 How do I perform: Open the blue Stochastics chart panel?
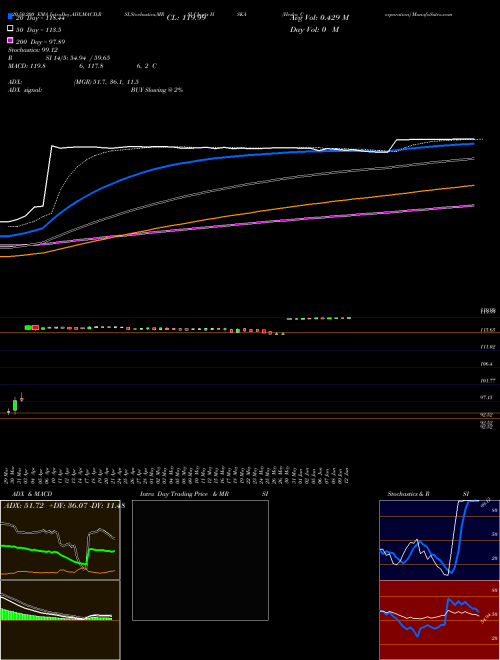tap(439, 540)
